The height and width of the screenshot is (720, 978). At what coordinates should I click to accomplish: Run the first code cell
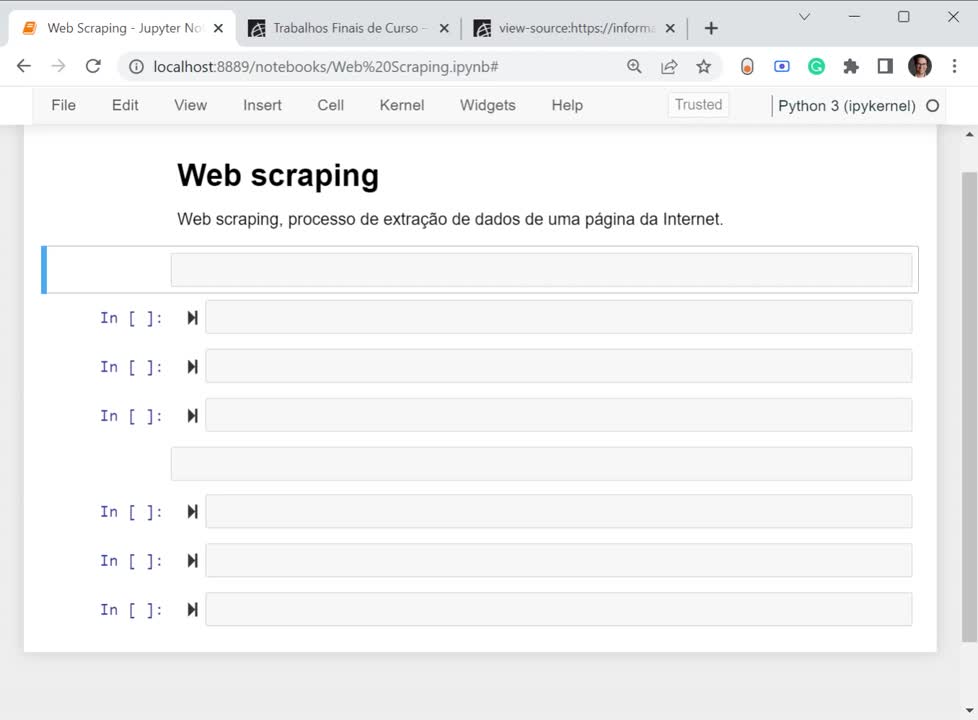(192, 318)
